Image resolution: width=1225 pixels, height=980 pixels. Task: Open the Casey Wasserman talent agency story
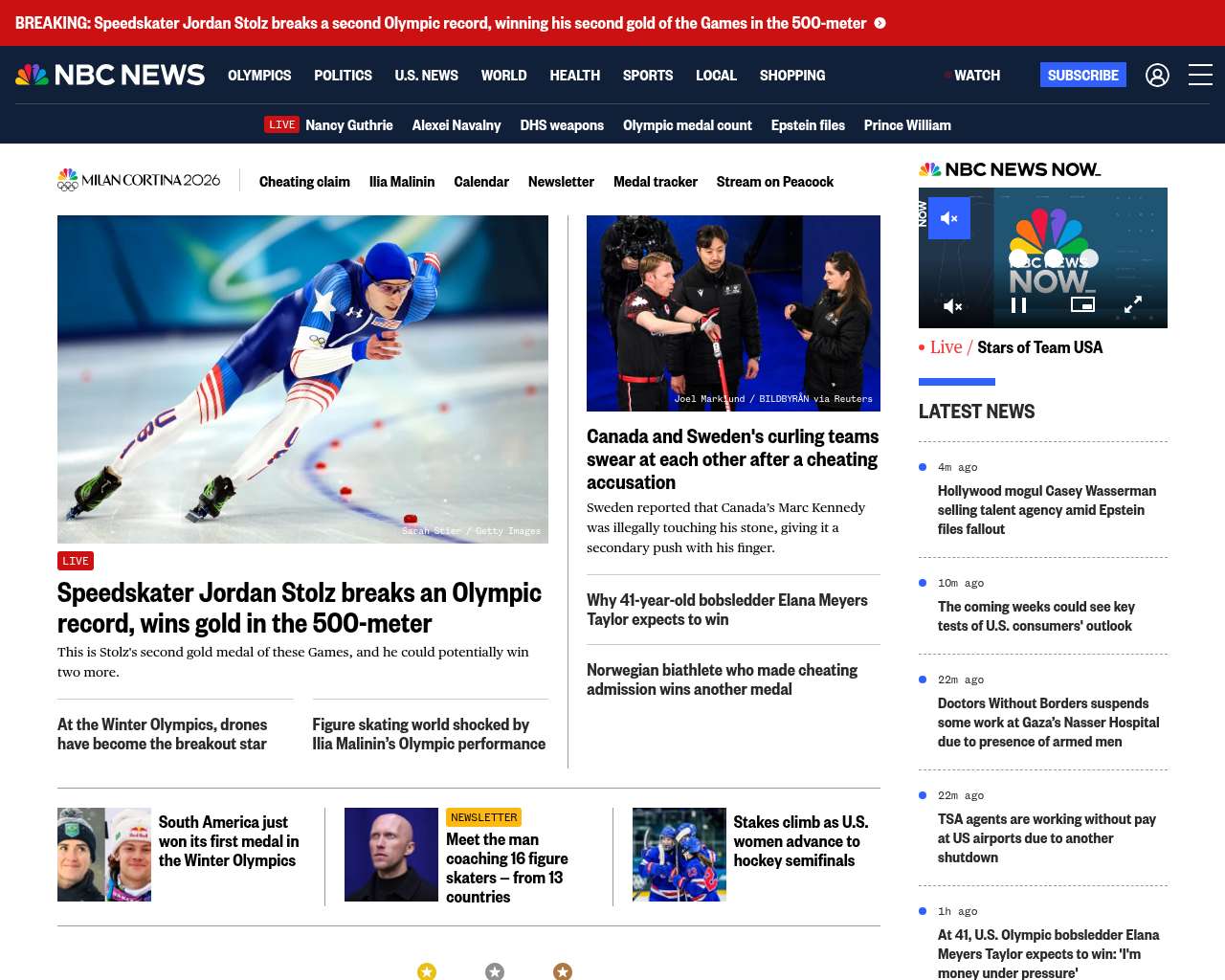[x=1047, y=510]
